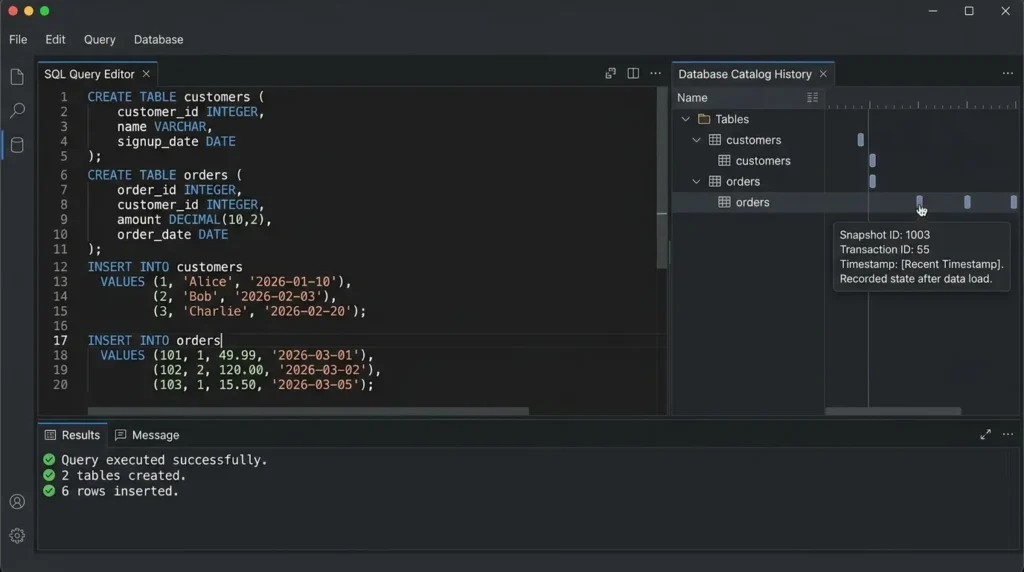Close the SQL Query Editor tab
This screenshot has height=572, width=1024.
pyautogui.click(x=146, y=74)
